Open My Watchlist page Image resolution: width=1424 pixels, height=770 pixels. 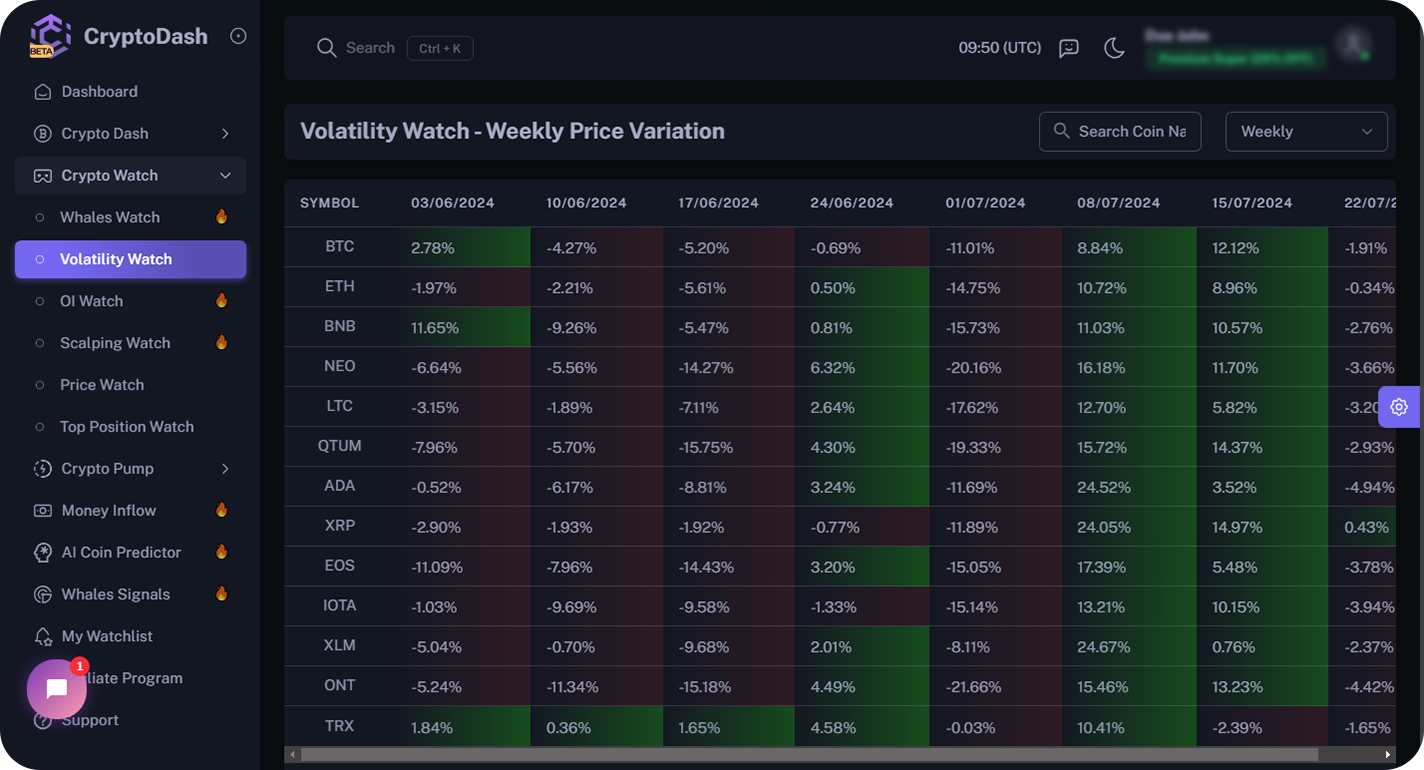130,637
